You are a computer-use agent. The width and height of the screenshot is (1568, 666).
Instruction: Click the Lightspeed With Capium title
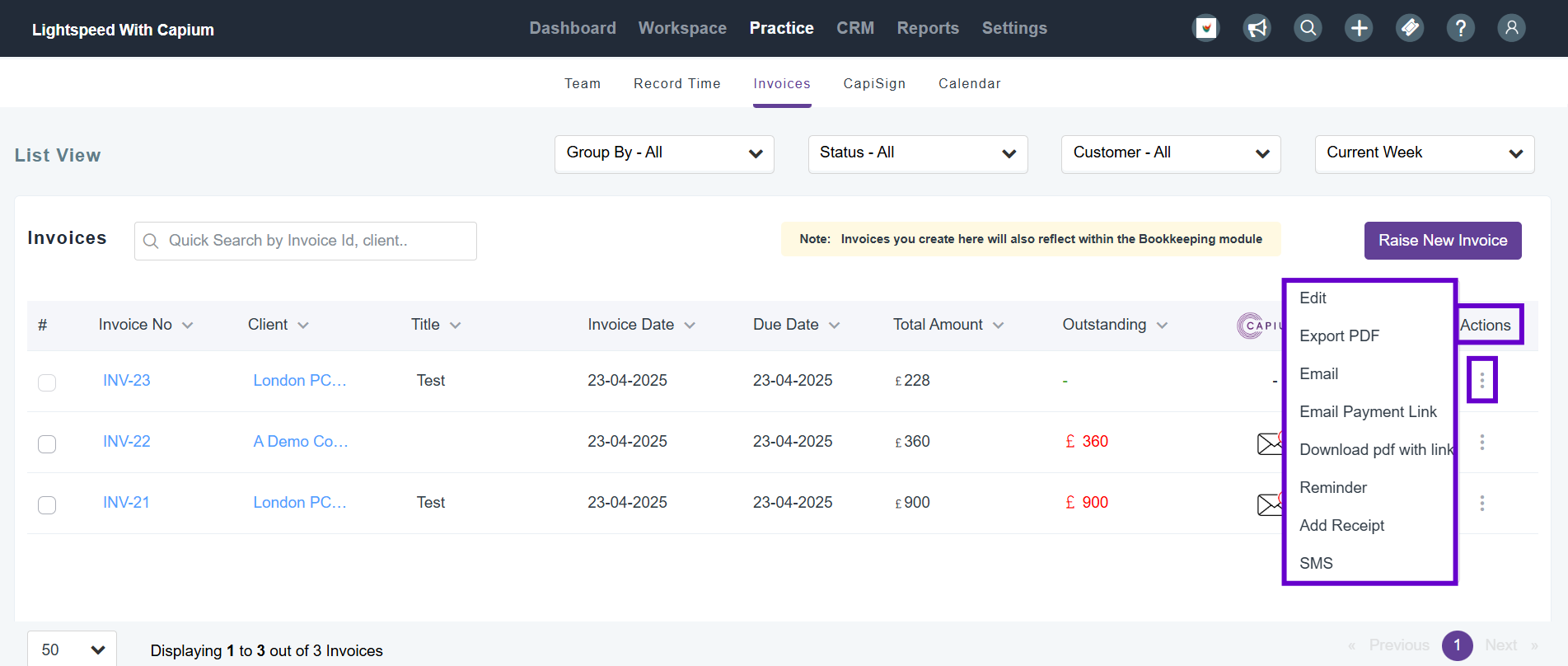pyautogui.click(x=123, y=30)
